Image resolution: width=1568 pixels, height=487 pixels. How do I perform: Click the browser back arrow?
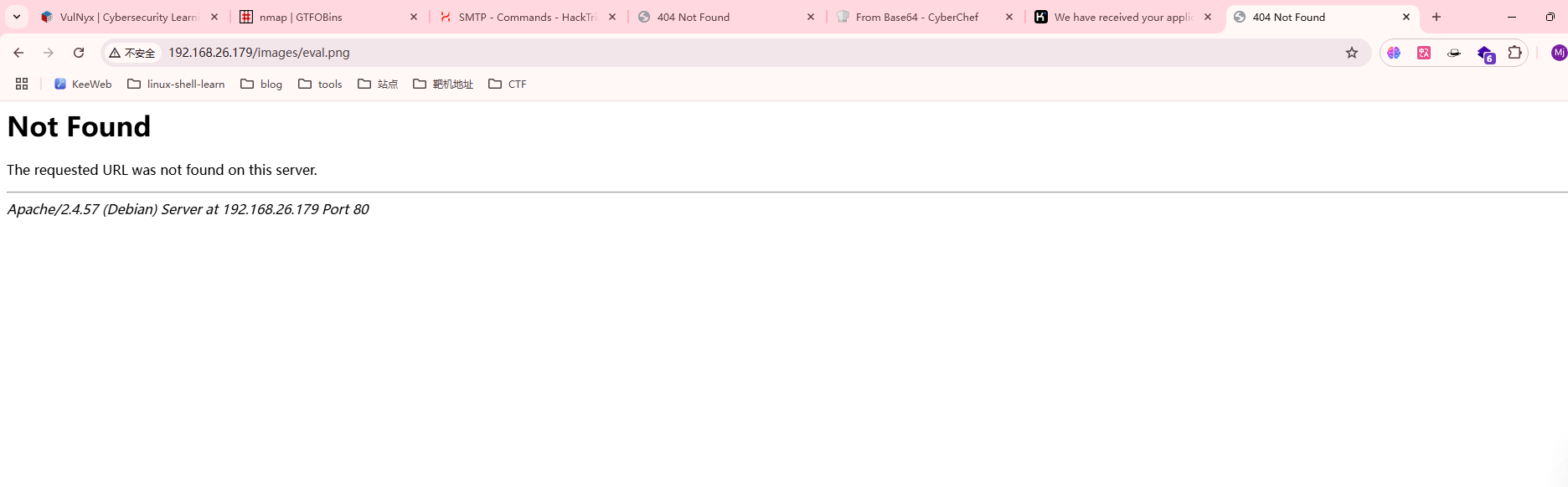(x=18, y=53)
